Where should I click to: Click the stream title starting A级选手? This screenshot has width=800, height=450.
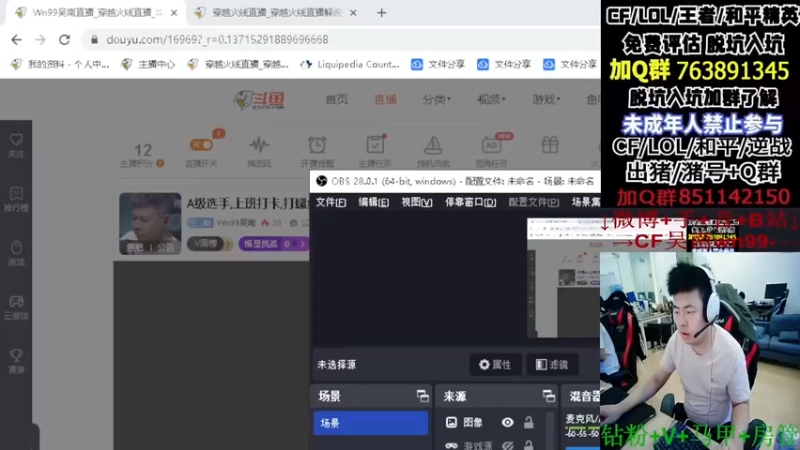click(248, 204)
